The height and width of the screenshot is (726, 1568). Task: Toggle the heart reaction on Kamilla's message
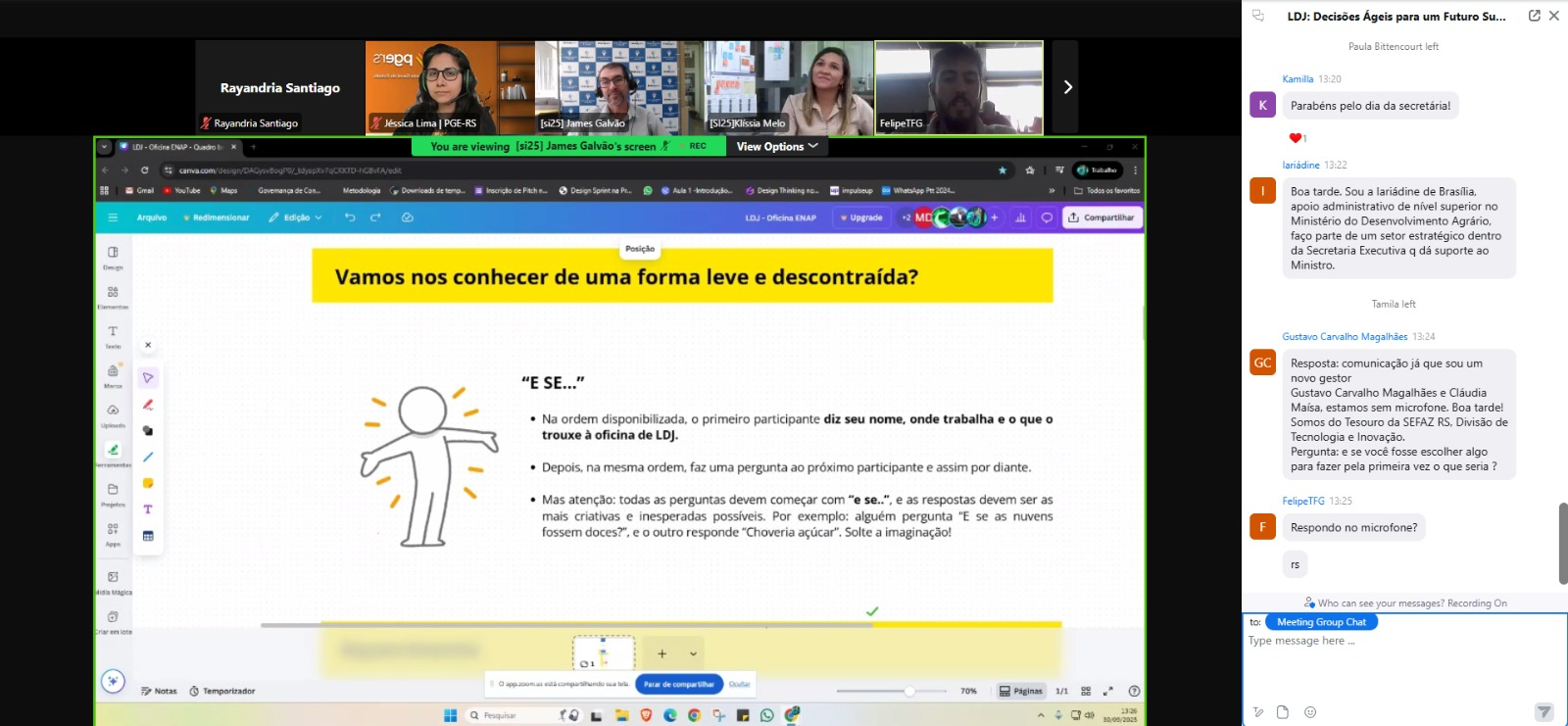(x=1297, y=138)
